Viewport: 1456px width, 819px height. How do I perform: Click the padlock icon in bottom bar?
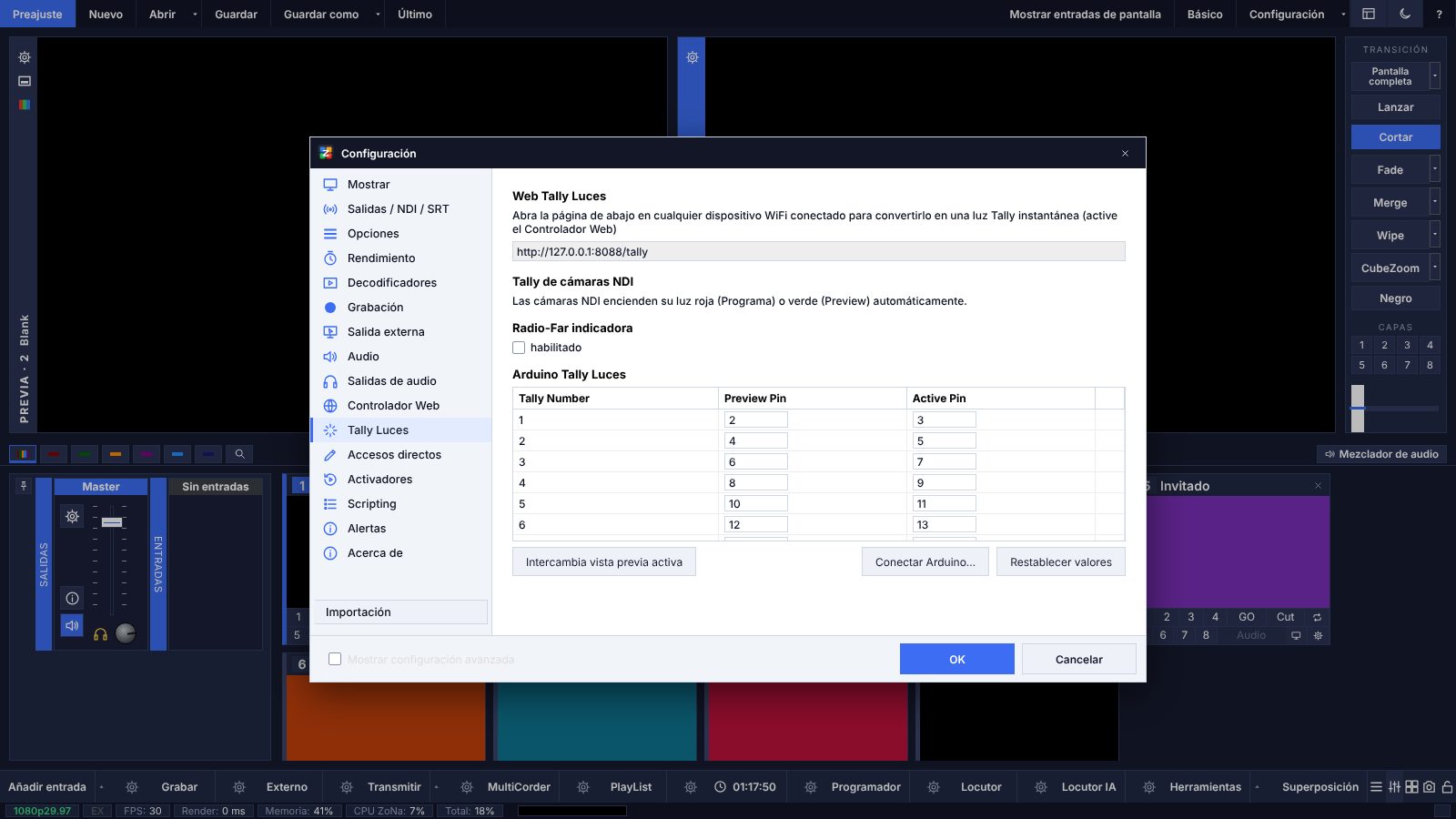pyautogui.click(x=1447, y=787)
